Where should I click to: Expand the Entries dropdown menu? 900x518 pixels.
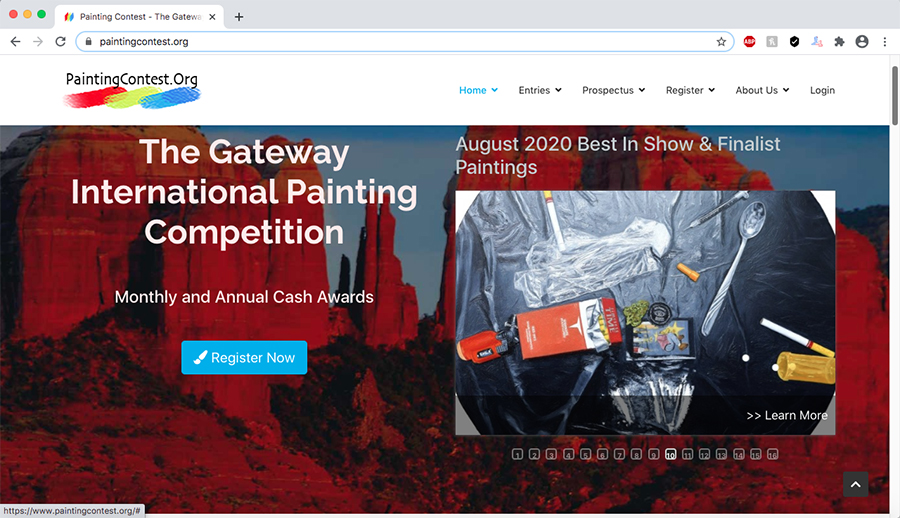540,90
